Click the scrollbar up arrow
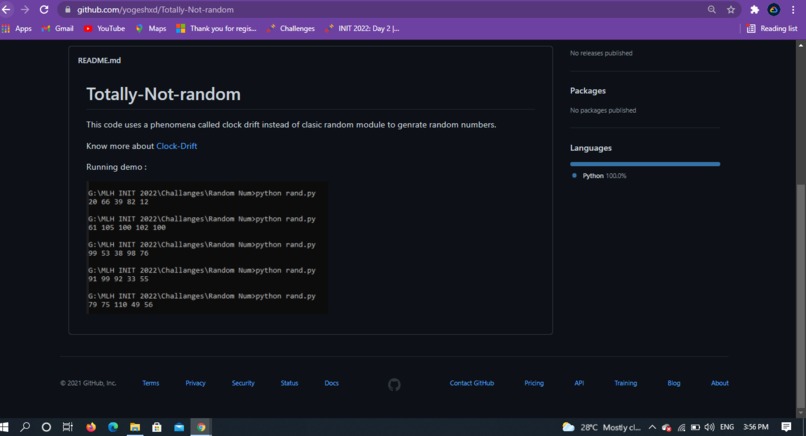The image size is (806, 436). (x=800, y=45)
